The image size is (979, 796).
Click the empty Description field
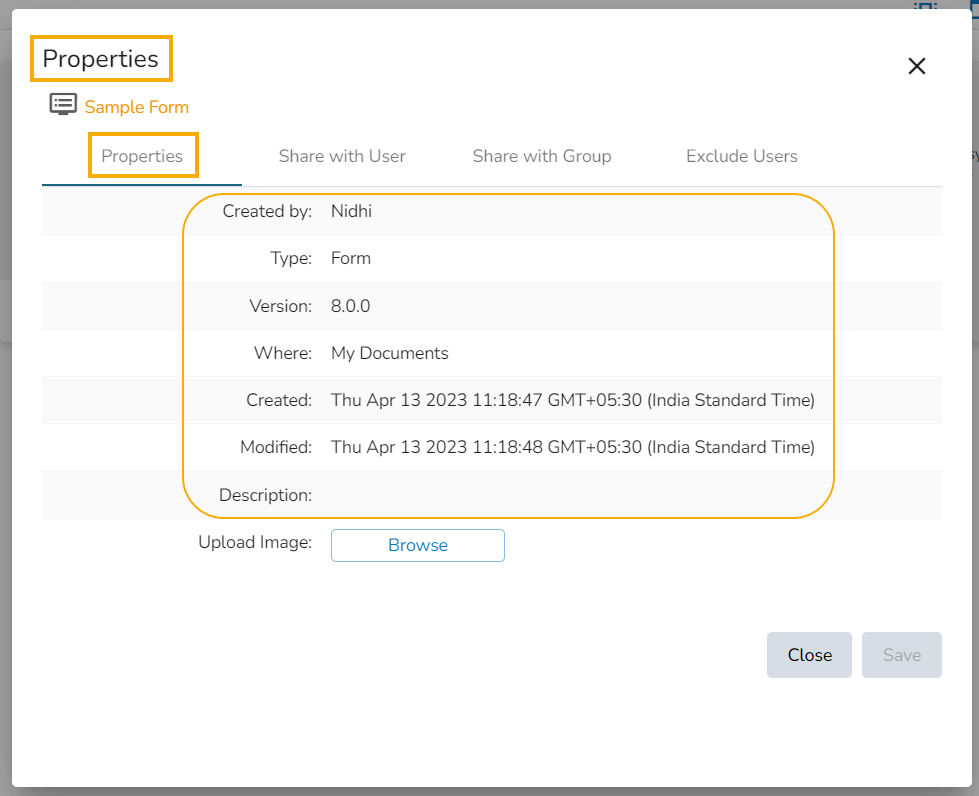570,495
